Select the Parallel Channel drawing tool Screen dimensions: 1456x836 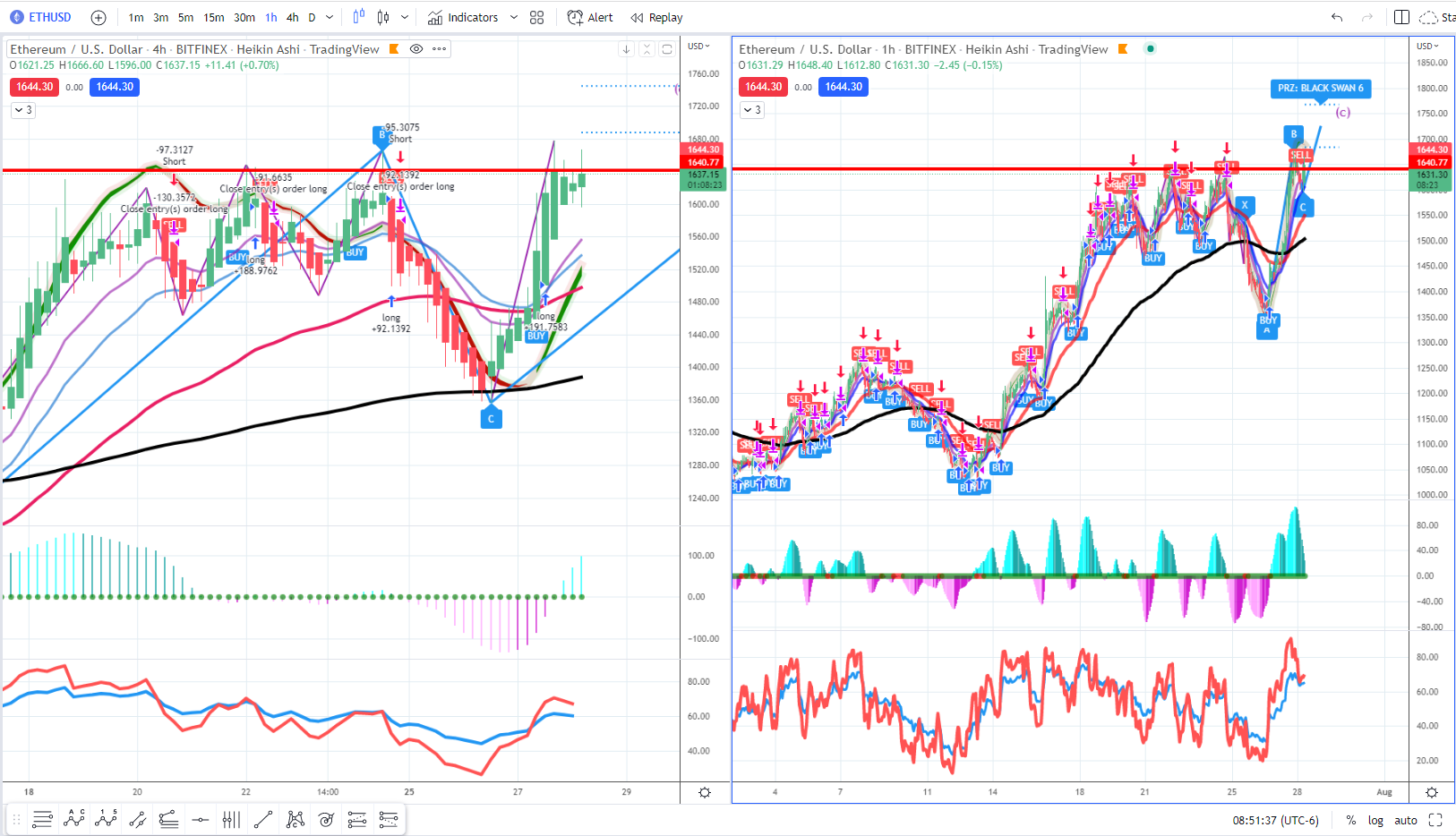click(x=137, y=819)
